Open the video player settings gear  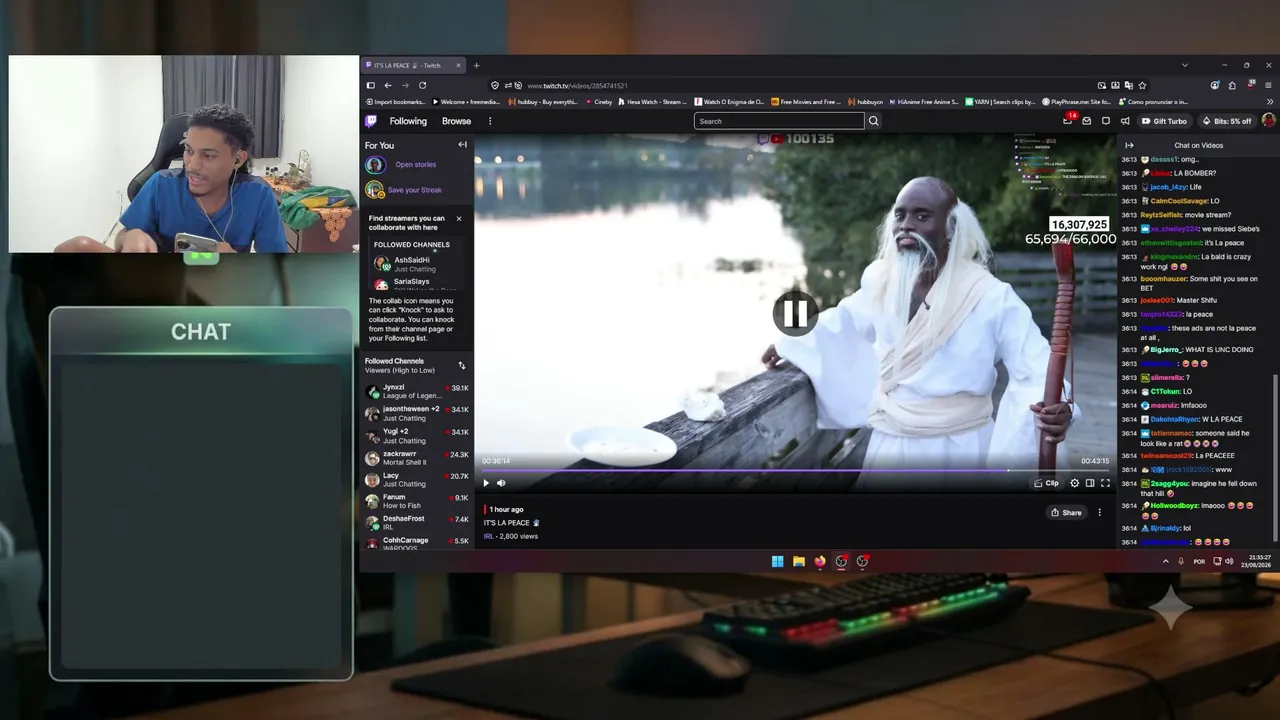(x=1075, y=483)
